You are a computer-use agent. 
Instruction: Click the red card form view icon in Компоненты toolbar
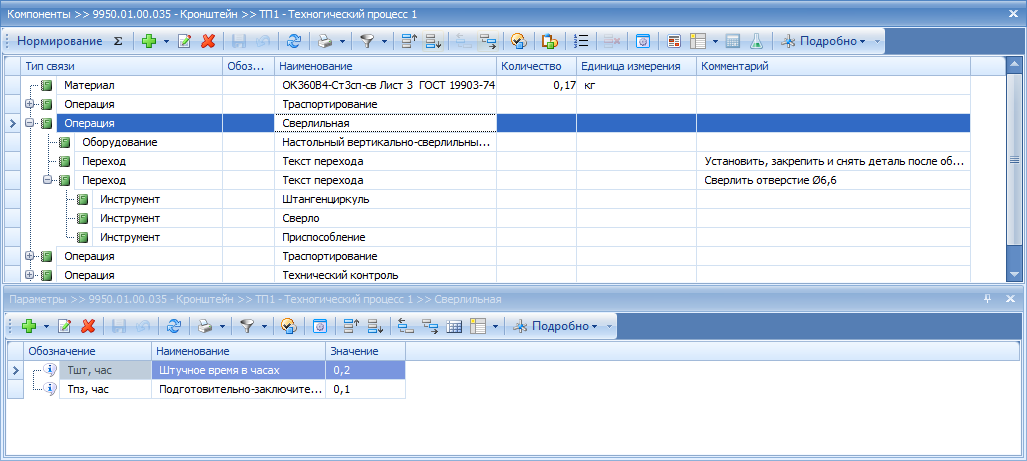point(674,41)
